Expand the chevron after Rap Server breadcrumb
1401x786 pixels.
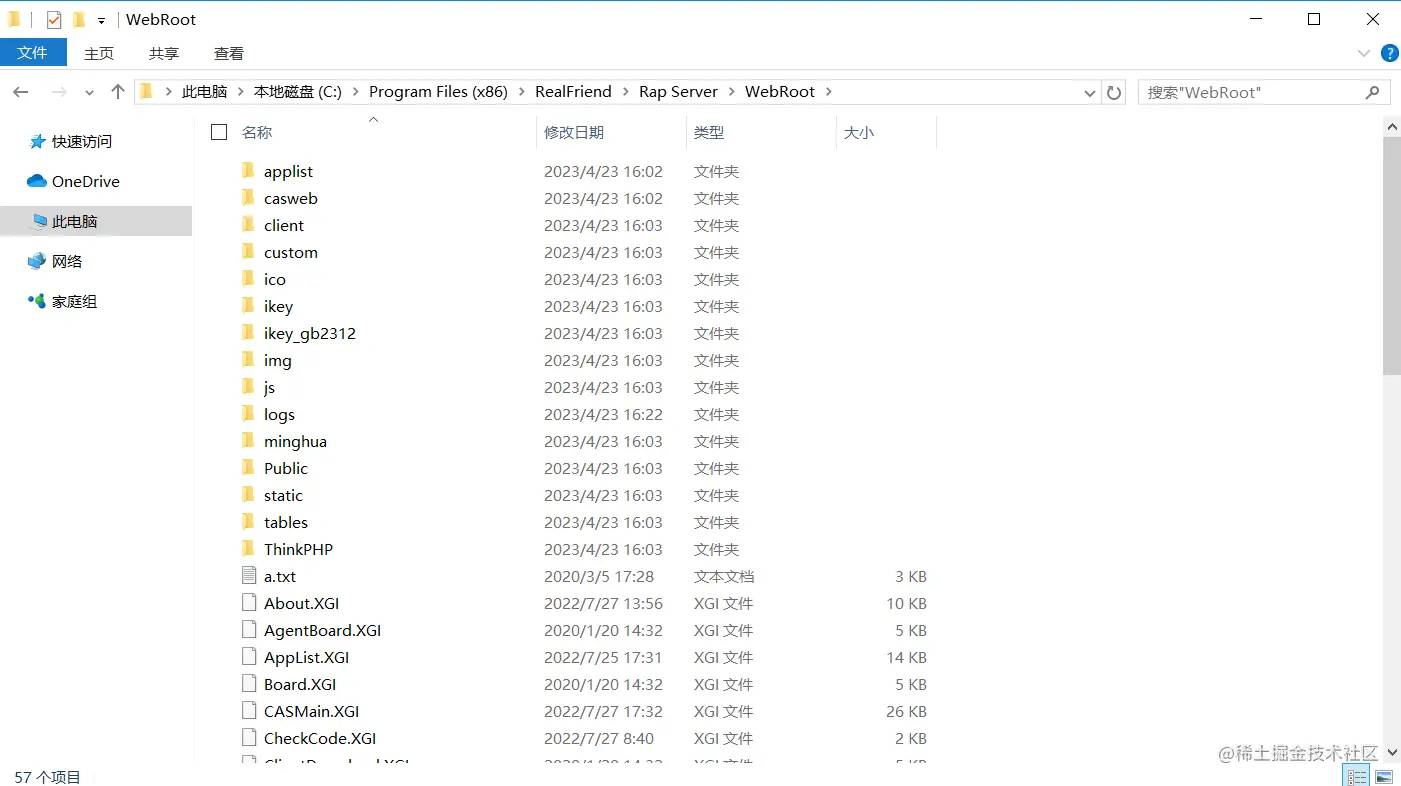pos(731,92)
